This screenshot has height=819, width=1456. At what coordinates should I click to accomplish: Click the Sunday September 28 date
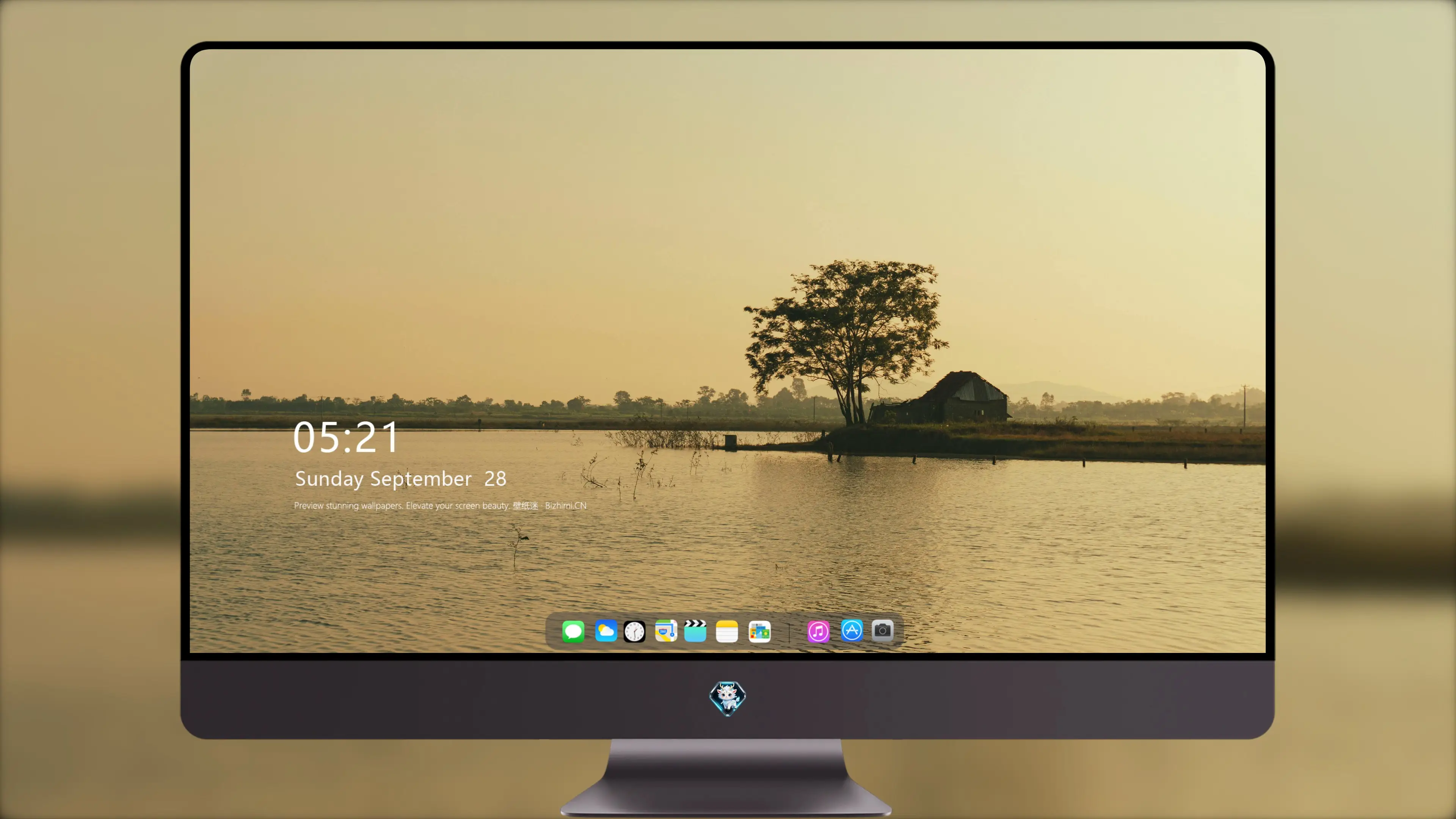coord(400,479)
